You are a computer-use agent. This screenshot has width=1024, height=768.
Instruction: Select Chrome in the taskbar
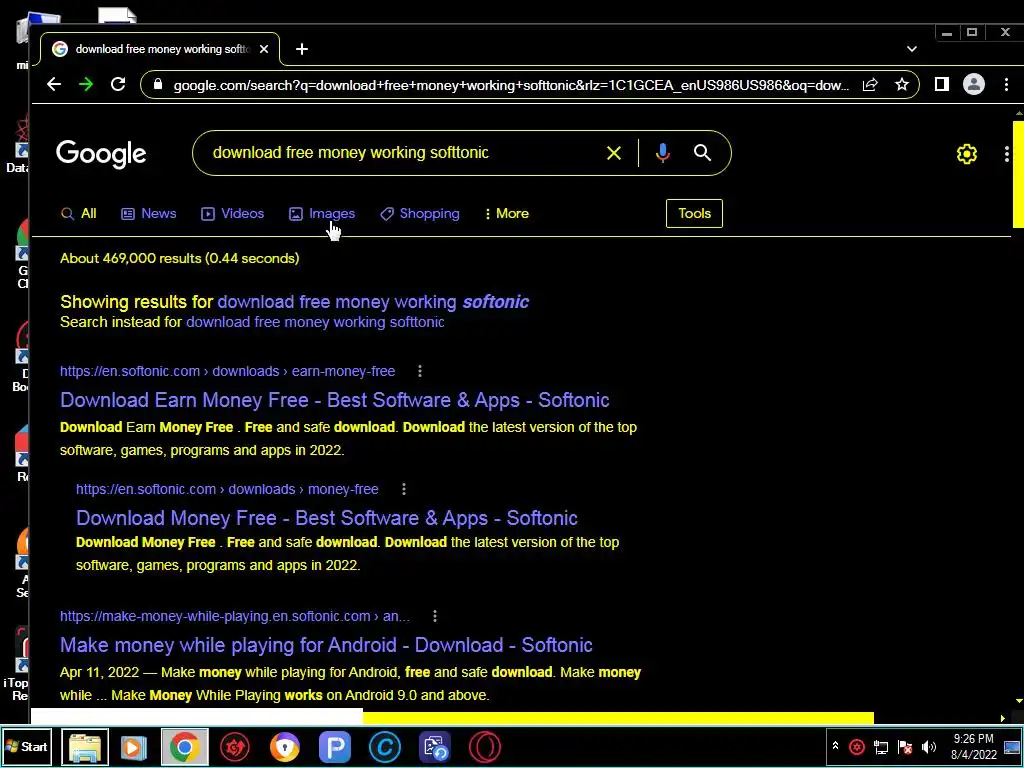(185, 747)
